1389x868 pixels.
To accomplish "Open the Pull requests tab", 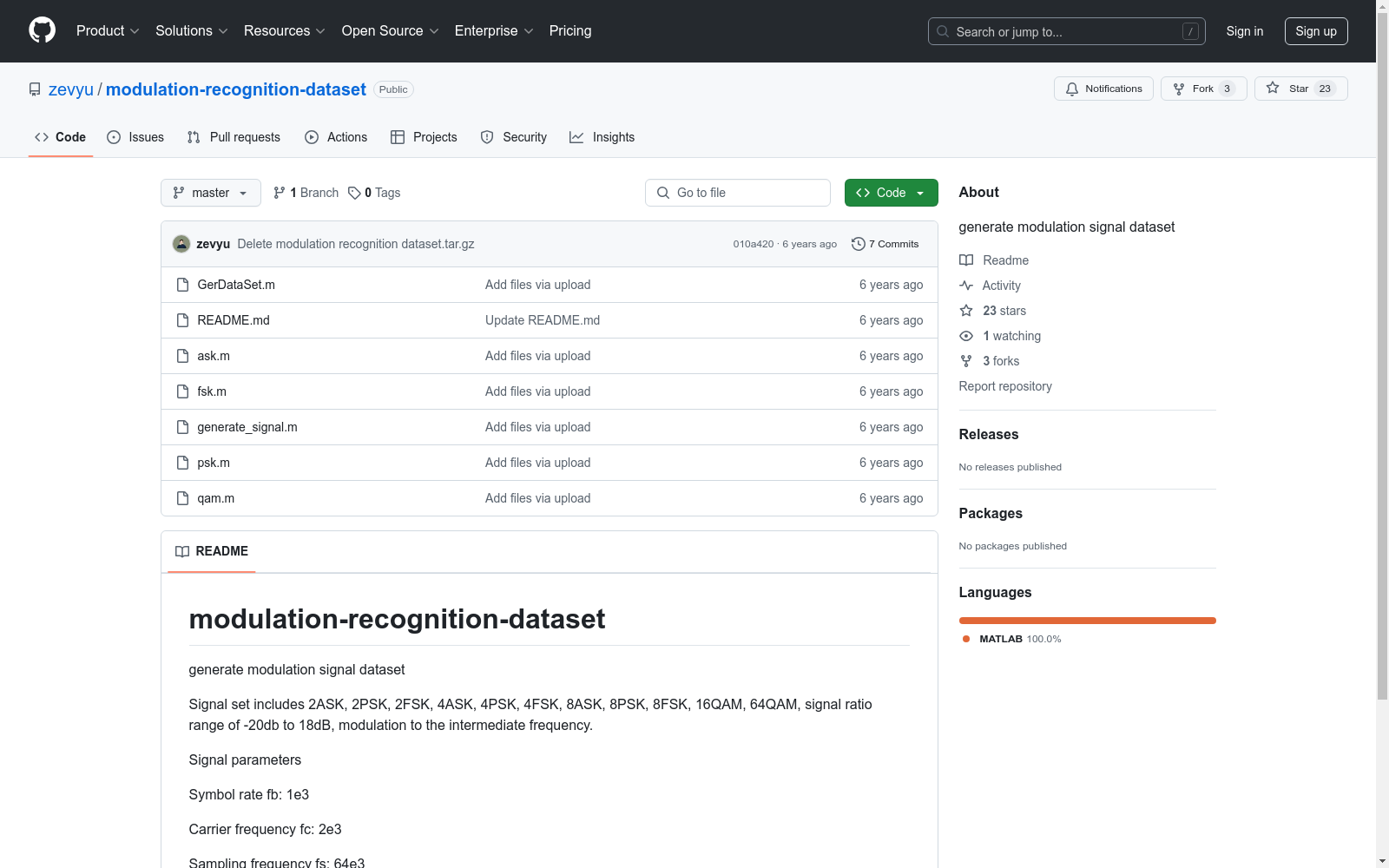I will (x=234, y=137).
